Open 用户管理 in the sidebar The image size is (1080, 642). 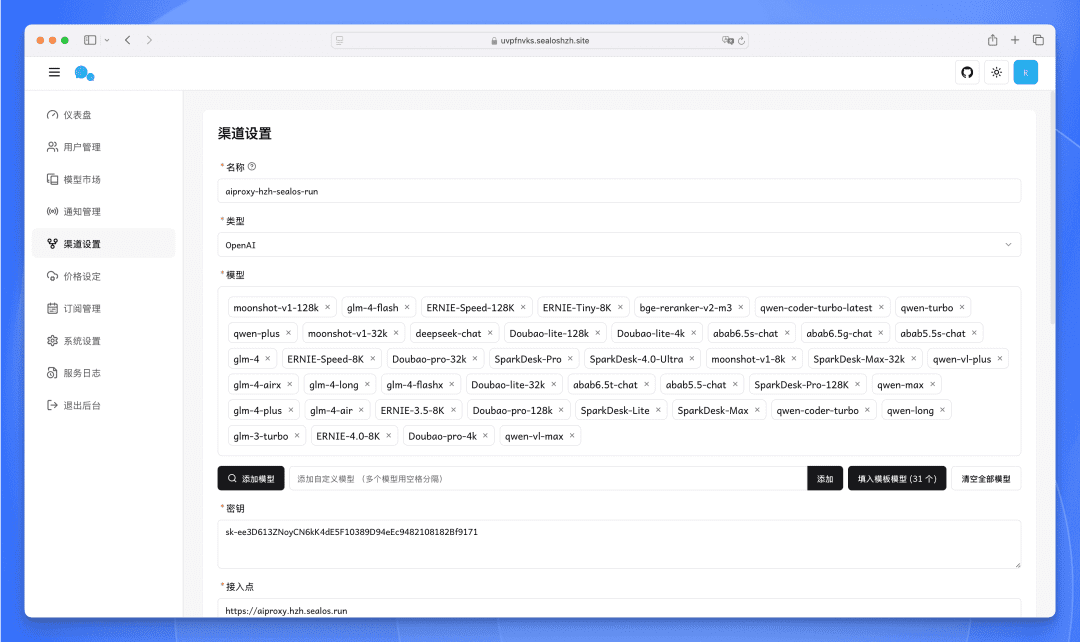pyautogui.click(x=103, y=147)
